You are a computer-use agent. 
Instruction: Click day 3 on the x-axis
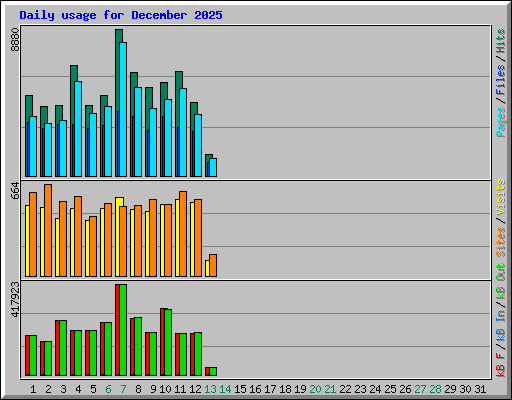[63, 389]
